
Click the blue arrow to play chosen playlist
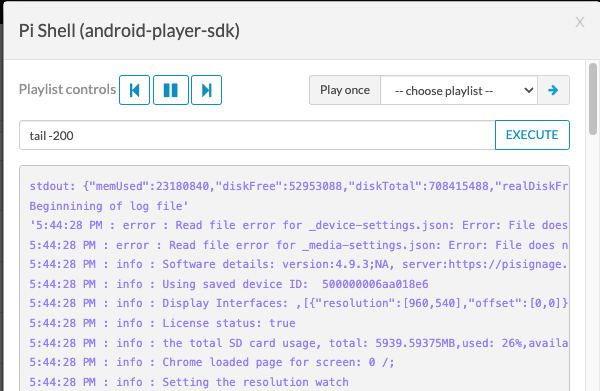click(553, 90)
